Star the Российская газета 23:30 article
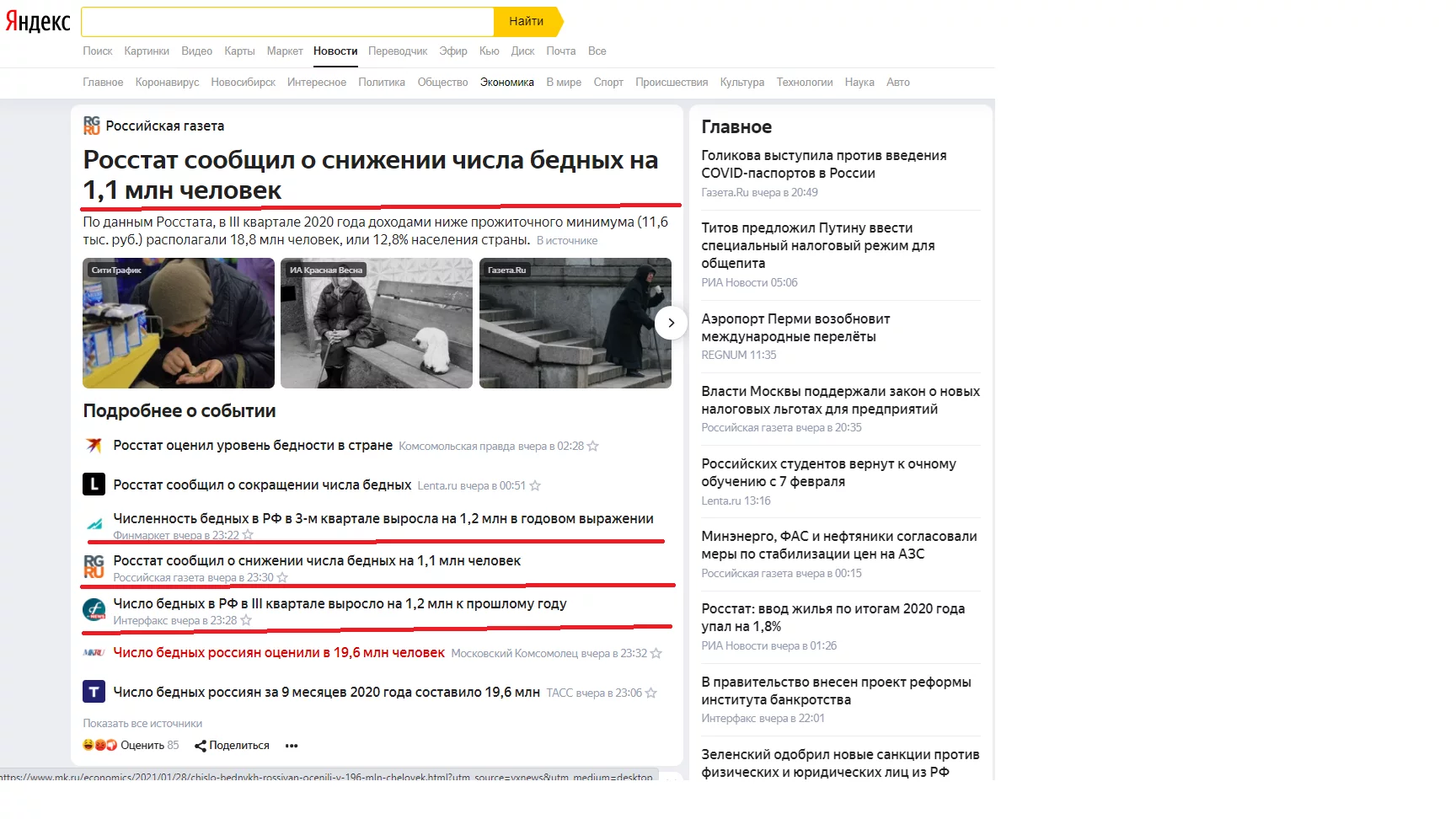Screen dimensions: 1456x819 tap(282, 577)
